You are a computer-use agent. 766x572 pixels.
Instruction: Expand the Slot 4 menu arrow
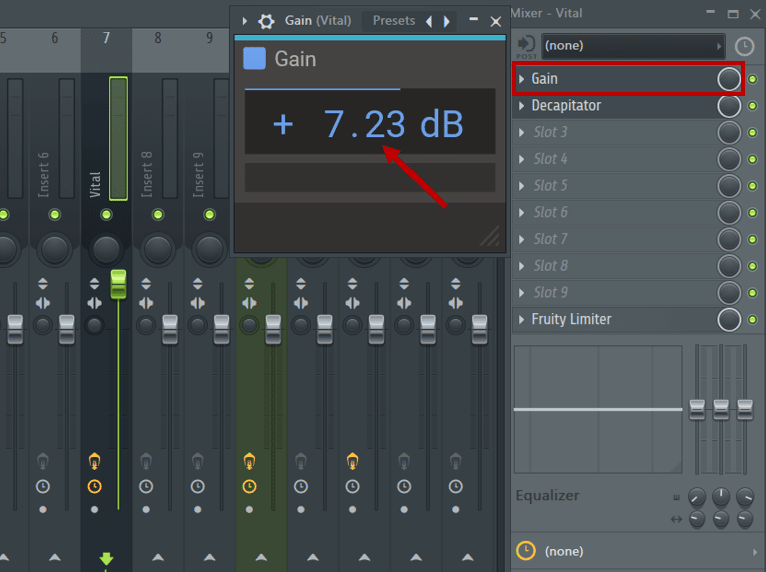(x=522, y=159)
